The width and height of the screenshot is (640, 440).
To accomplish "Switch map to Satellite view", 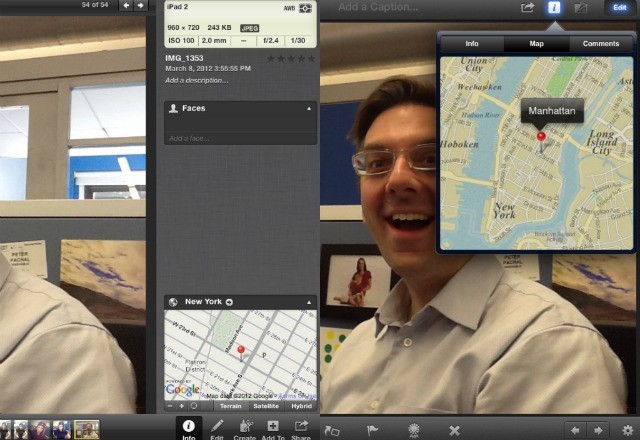I will (266, 406).
